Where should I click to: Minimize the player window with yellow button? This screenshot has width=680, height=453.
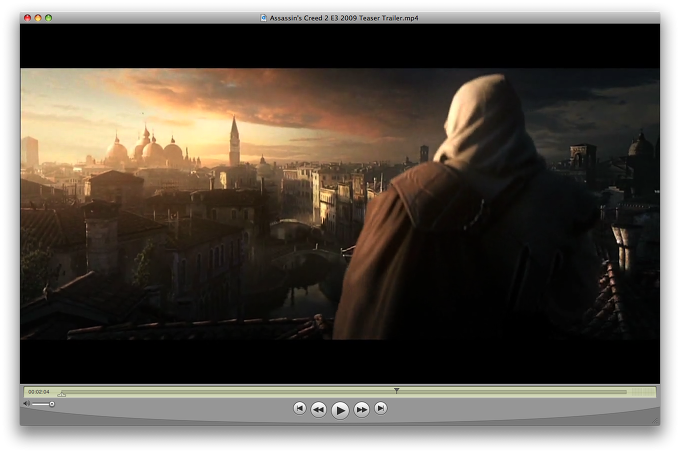pos(38,18)
